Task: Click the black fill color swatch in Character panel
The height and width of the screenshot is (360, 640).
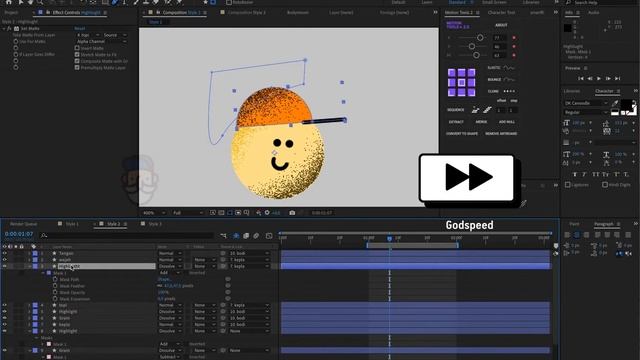Action: pyautogui.click(x=626, y=104)
